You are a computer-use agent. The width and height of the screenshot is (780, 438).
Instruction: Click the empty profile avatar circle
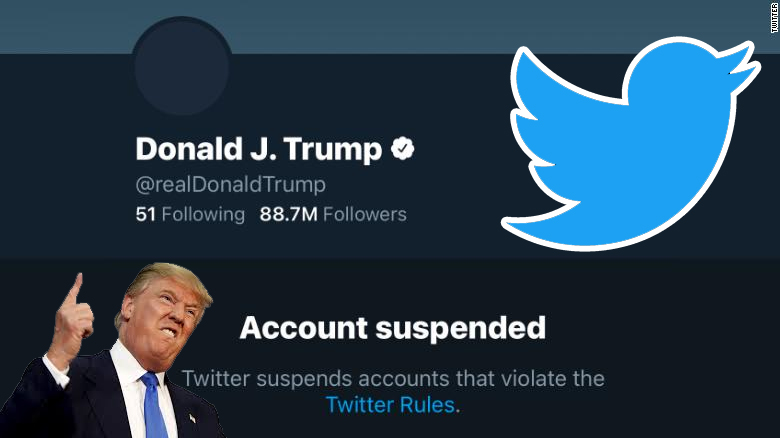(182, 68)
